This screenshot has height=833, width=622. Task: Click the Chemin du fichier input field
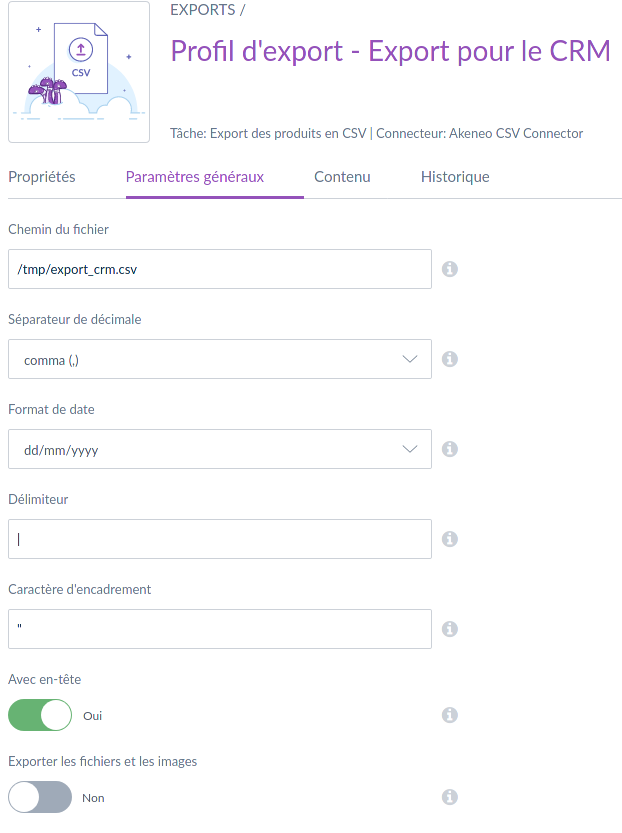point(219,269)
